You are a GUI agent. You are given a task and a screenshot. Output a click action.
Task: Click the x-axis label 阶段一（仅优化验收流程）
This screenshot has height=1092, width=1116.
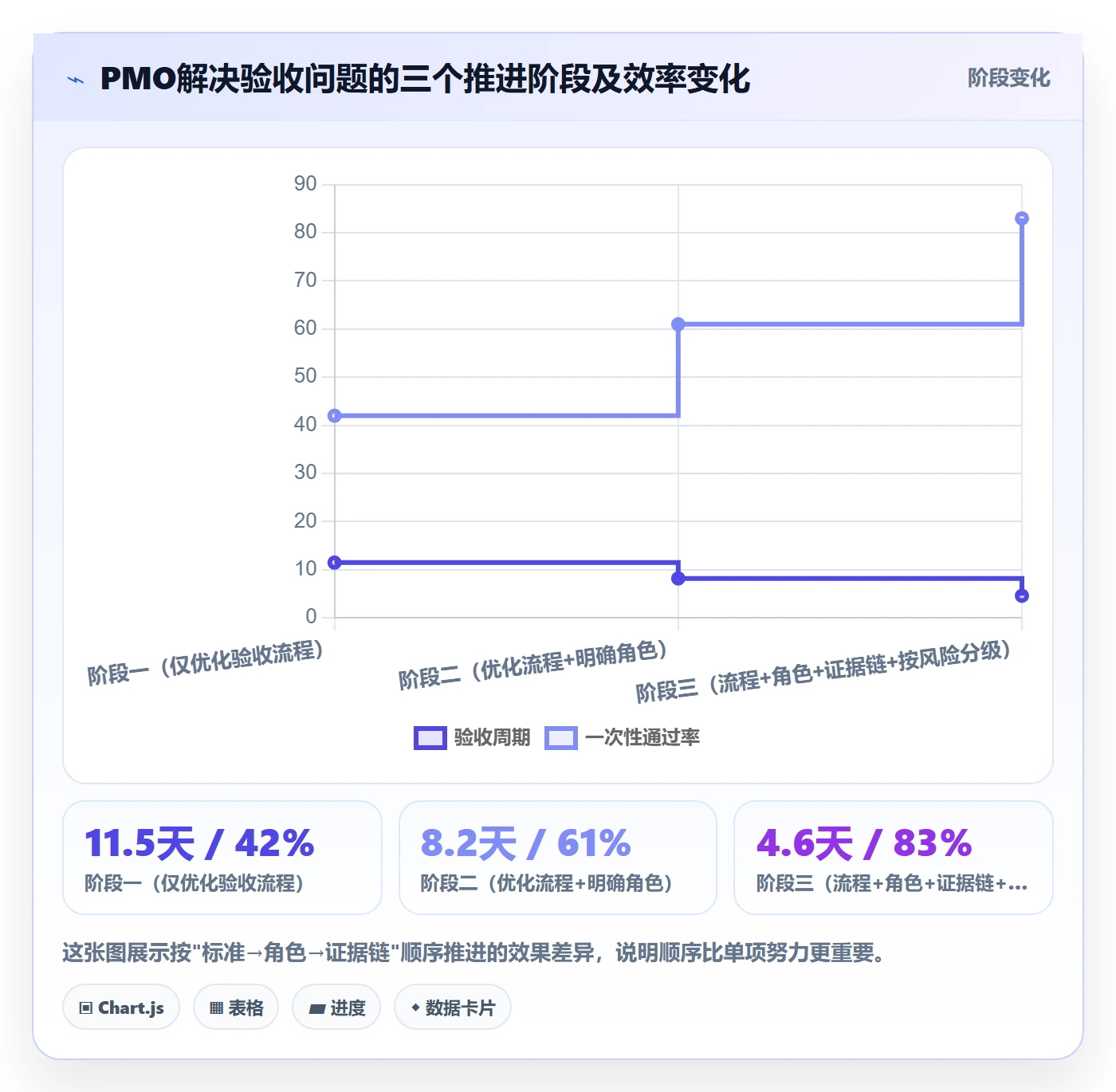(206, 662)
